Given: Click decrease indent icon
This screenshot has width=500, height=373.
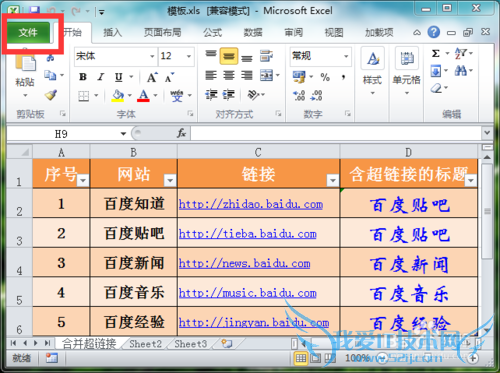Looking at the screenshot, I should [212, 95].
